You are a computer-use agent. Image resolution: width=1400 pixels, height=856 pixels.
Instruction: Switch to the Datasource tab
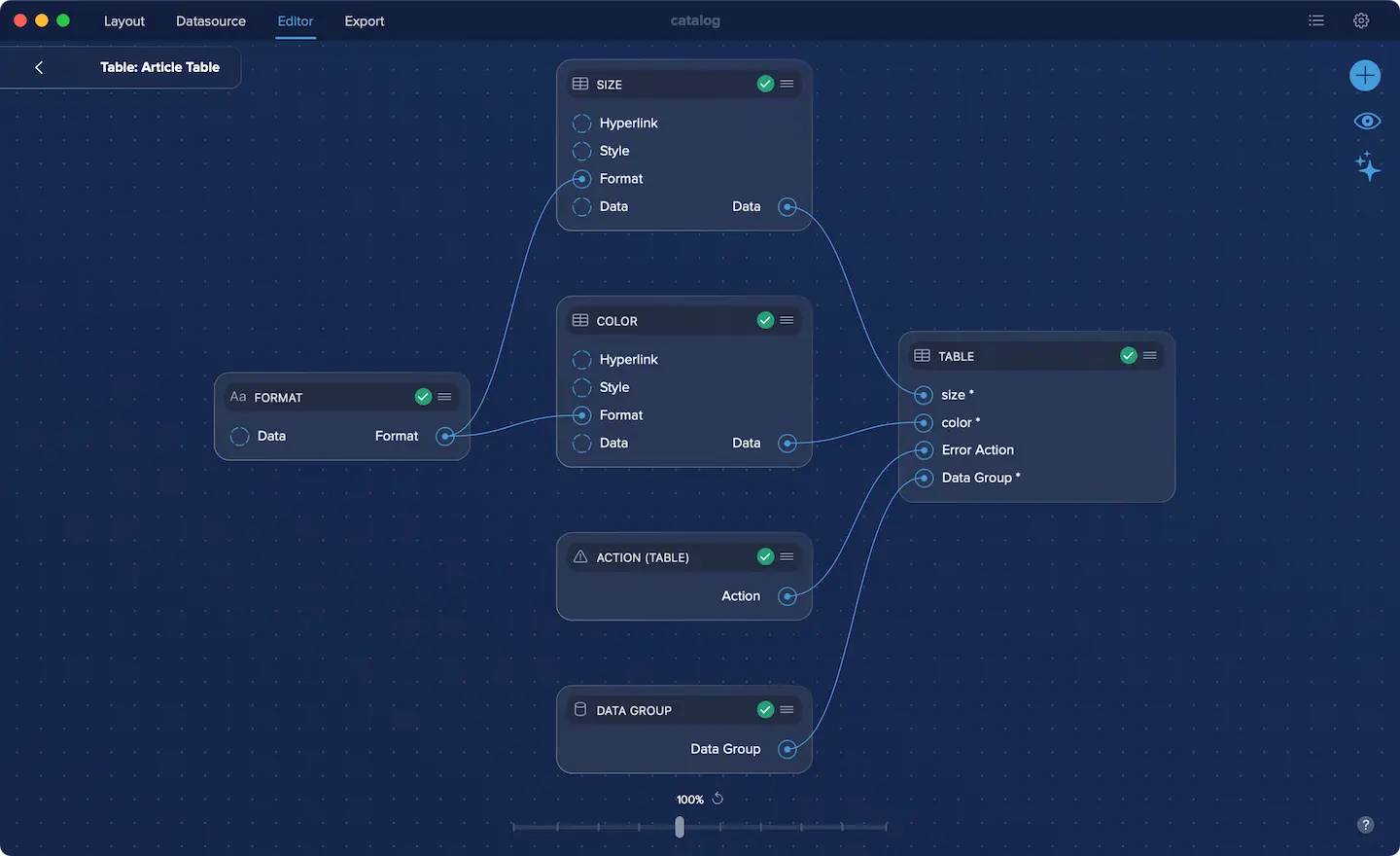click(x=211, y=20)
